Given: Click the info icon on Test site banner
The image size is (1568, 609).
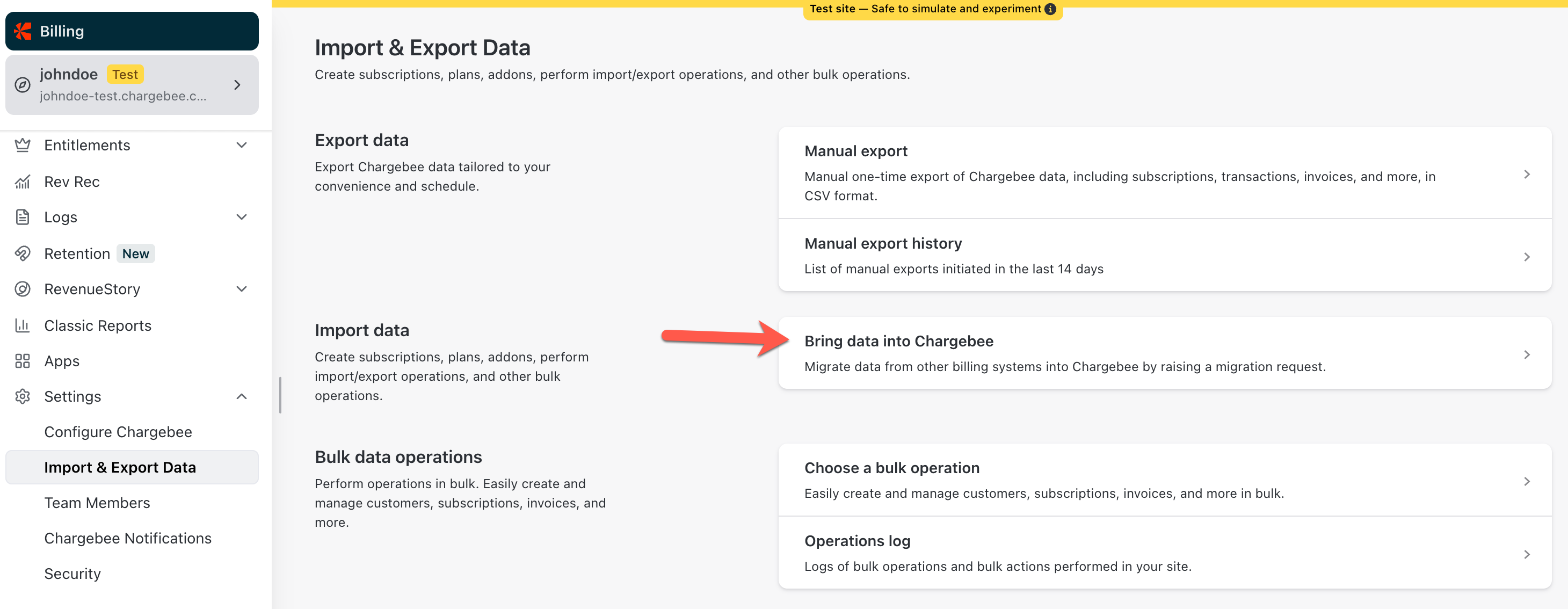Looking at the screenshot, I should pos(1050,9).
